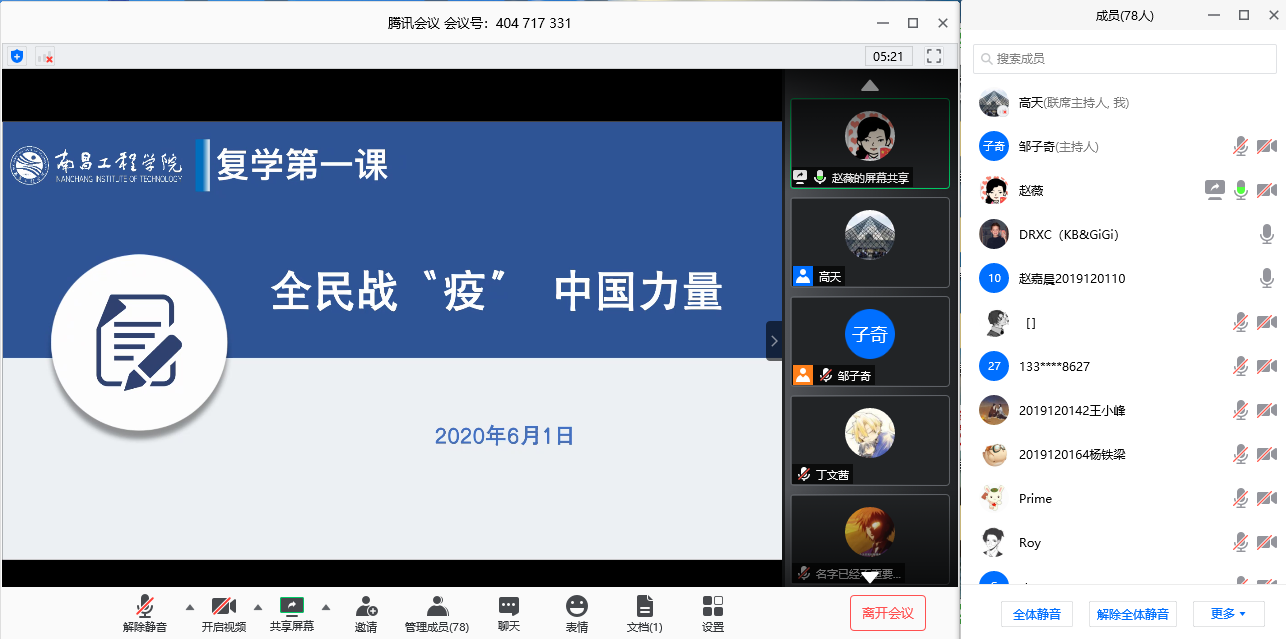Image resolution: width=1286 pixels, height=639 pixels.
Task: Select member 赵薇 in the member list
Action: click(1031, 191)
